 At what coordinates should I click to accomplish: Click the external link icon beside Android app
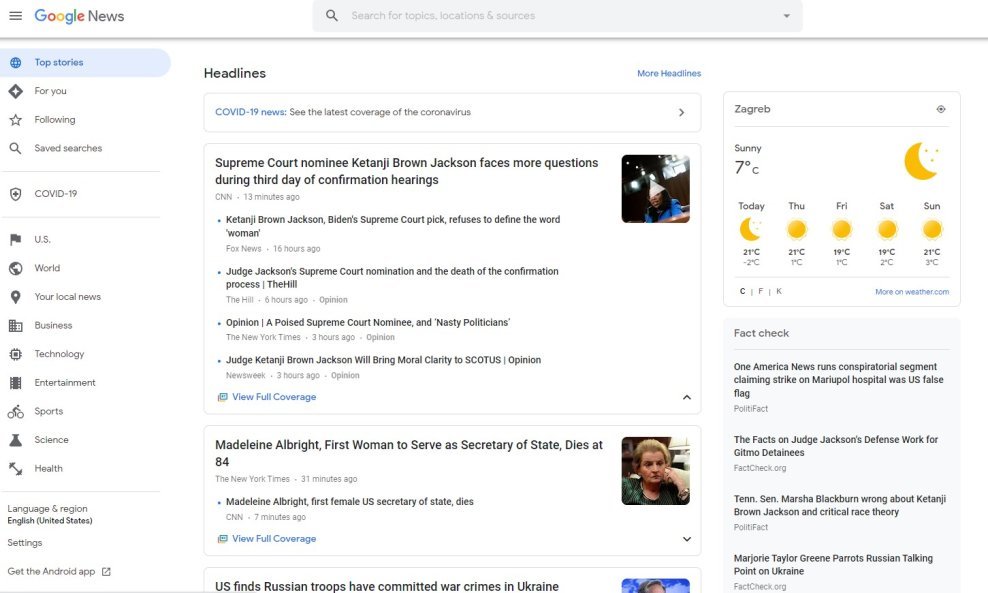[106, 572]
